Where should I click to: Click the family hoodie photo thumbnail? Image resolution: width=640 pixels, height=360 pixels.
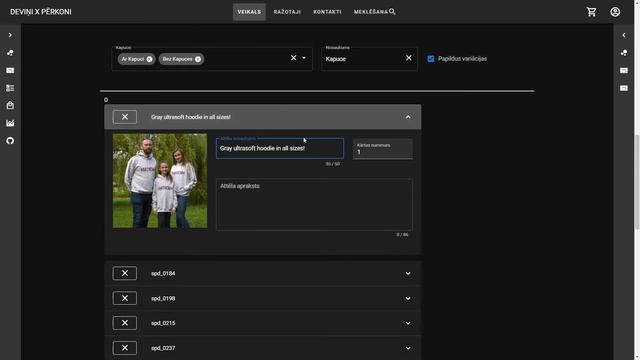(160, 181)
